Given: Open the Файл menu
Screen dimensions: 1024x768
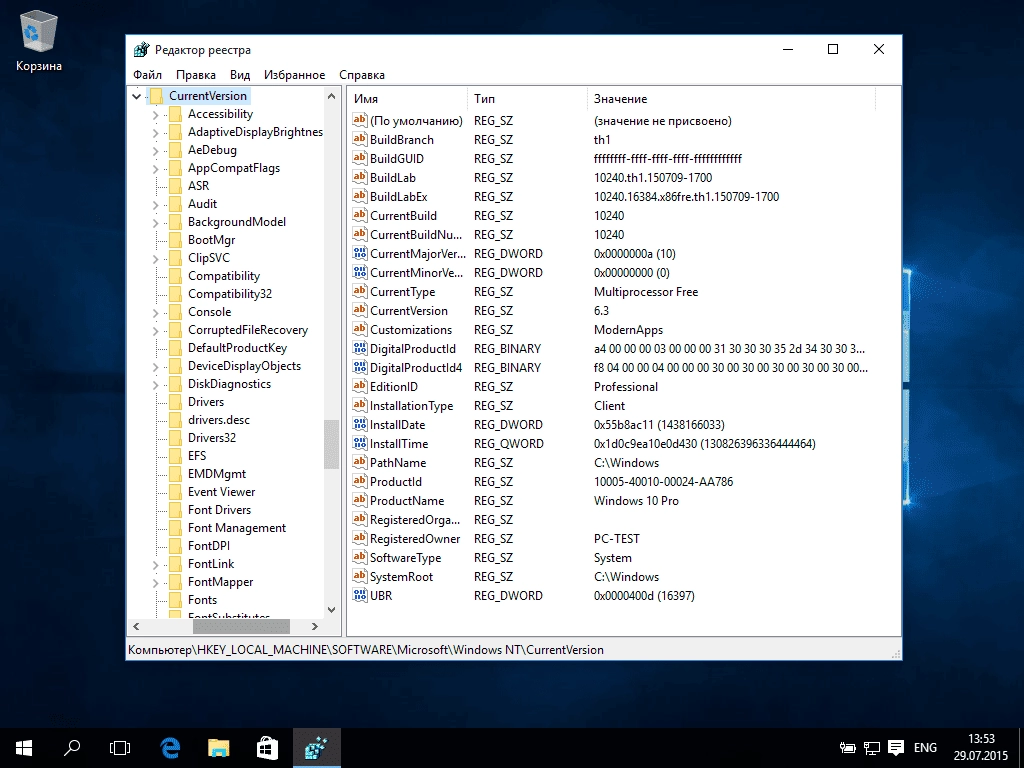Looking at the screenshot, I should point(148,74).
